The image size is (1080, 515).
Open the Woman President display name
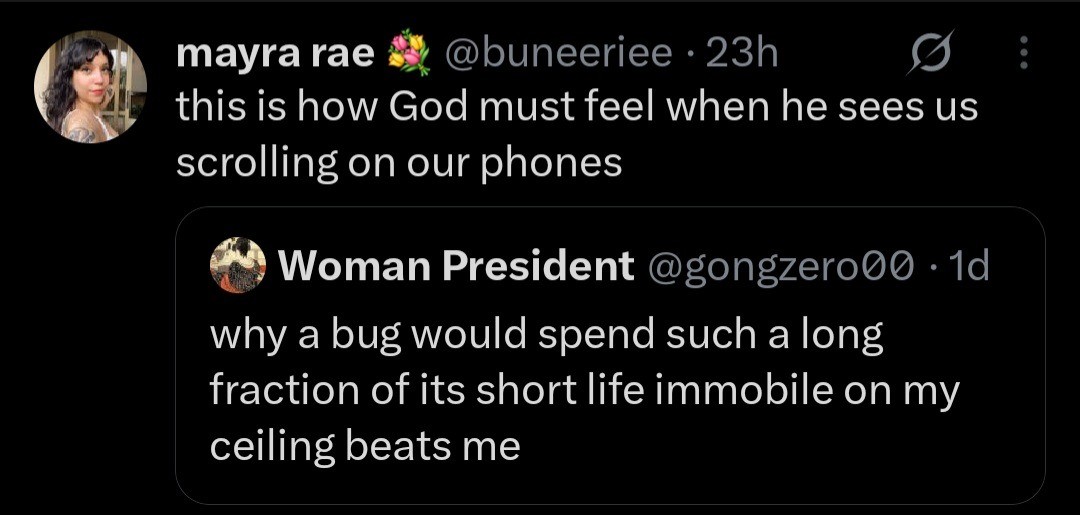[455, 265]
